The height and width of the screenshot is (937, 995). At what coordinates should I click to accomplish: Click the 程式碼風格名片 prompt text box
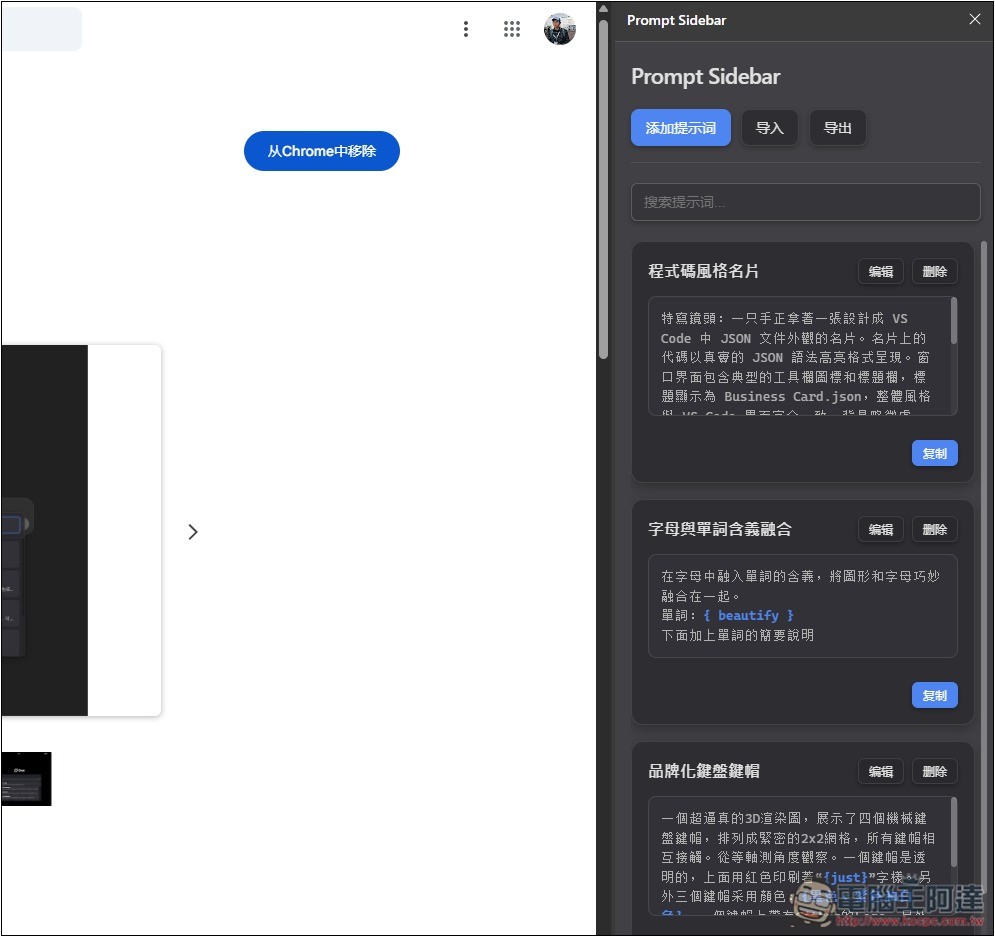(x=802, y=356)
